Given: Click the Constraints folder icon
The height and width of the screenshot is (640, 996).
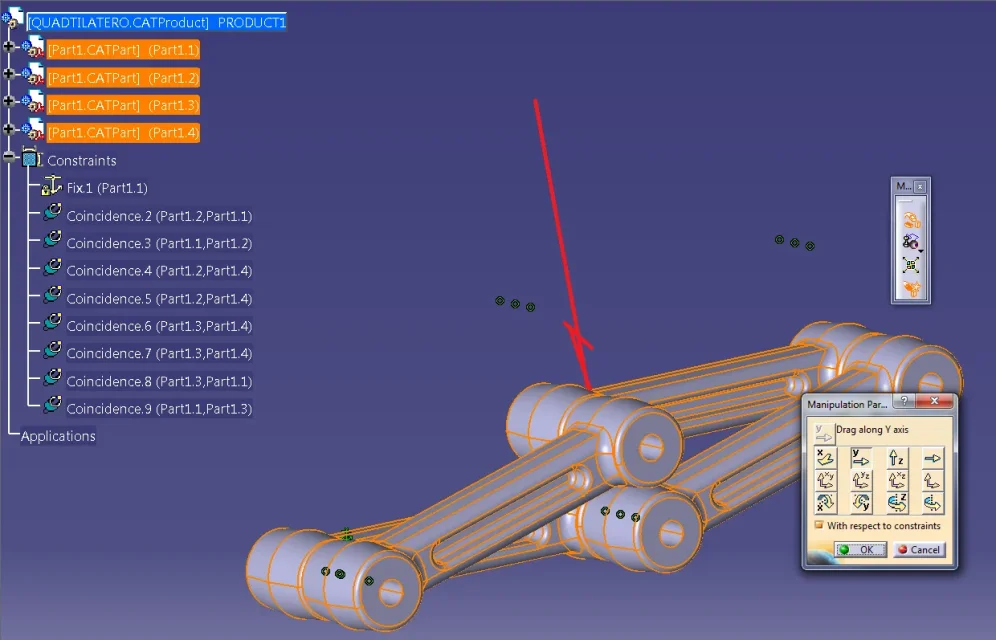Looking at the screenshot, I should (32, 158).
